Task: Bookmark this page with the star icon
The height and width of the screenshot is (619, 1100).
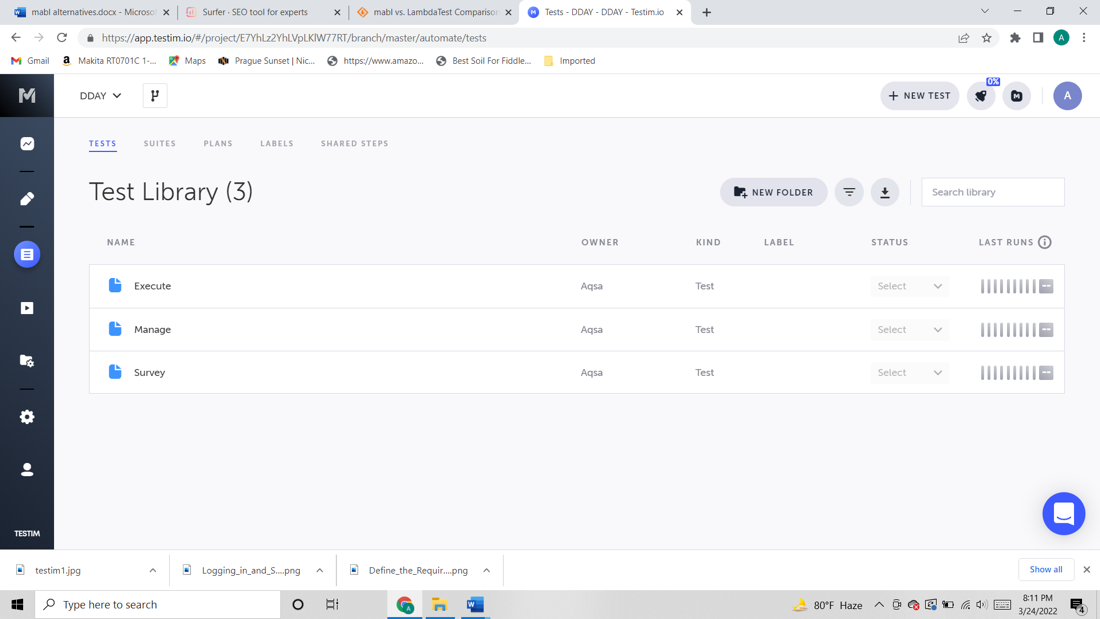Action: 986,38
